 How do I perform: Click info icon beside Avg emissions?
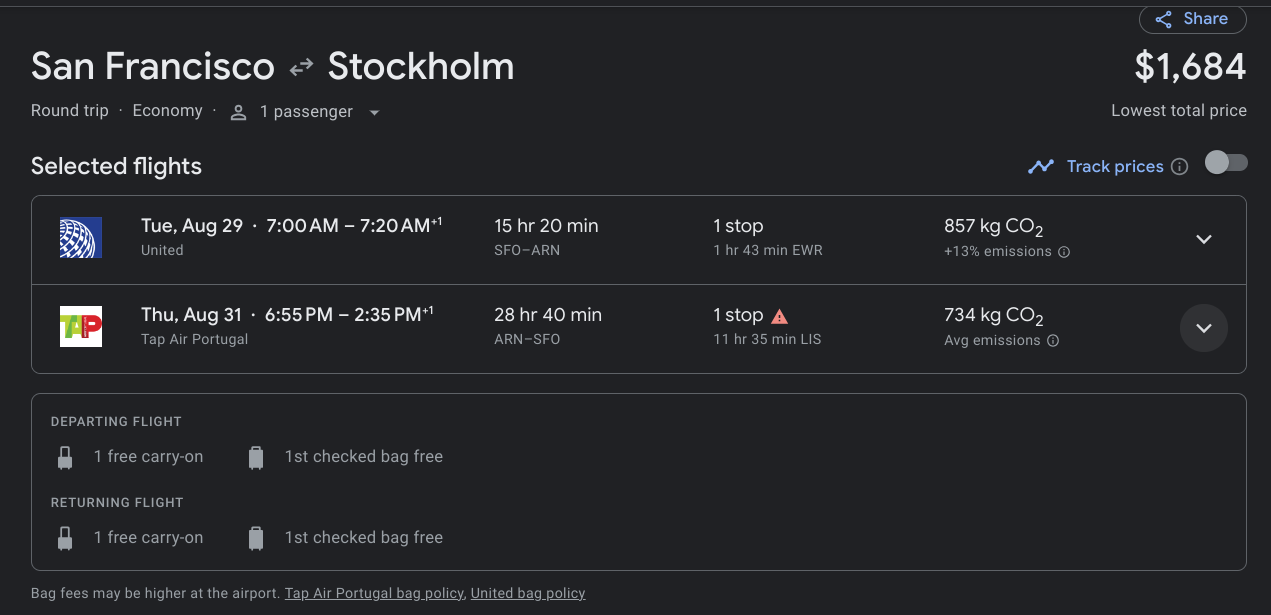[1053, 341]
